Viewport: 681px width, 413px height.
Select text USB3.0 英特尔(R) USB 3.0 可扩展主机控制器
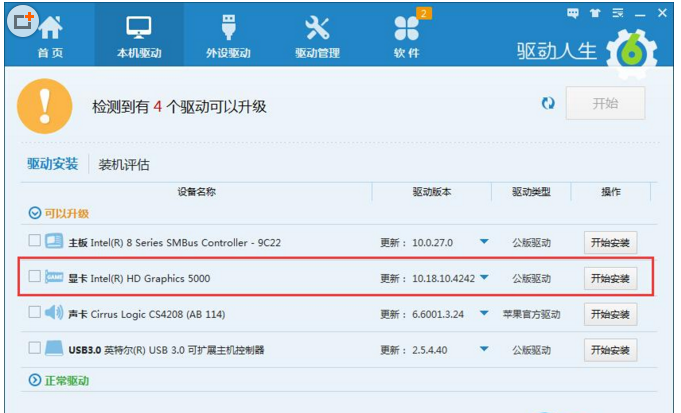(x=166, y=350)
